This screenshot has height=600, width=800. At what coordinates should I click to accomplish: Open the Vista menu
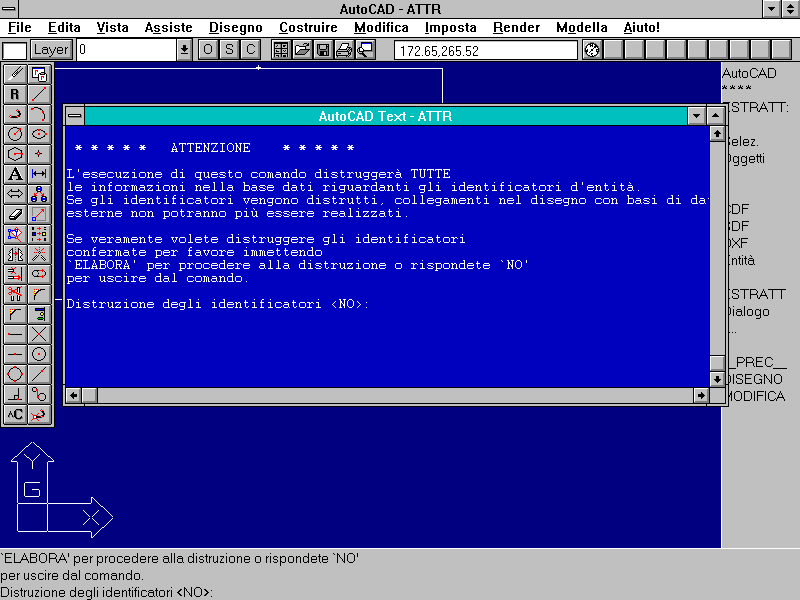click(x=112, y=28)
